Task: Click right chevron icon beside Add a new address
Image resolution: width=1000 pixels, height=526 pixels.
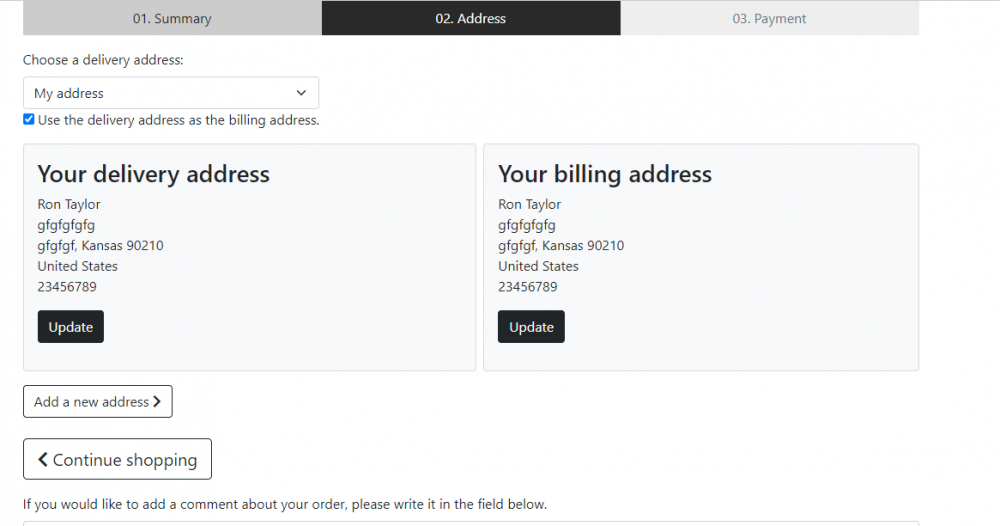Action: click(x=158, y=402)
